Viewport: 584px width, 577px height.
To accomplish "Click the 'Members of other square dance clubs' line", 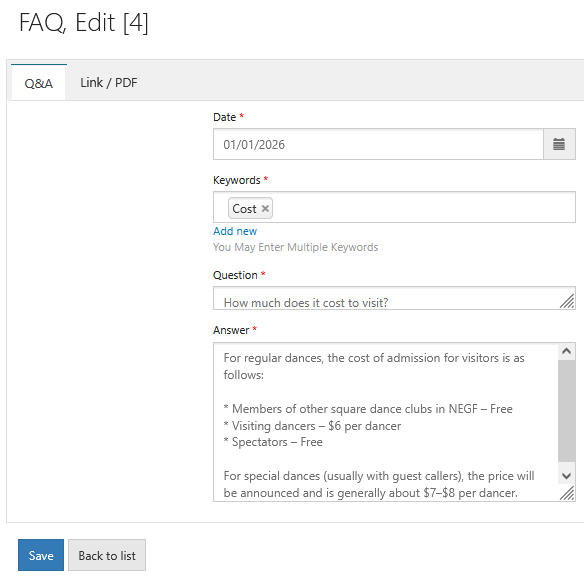I will pyautogui.click(x=368, y=409).
